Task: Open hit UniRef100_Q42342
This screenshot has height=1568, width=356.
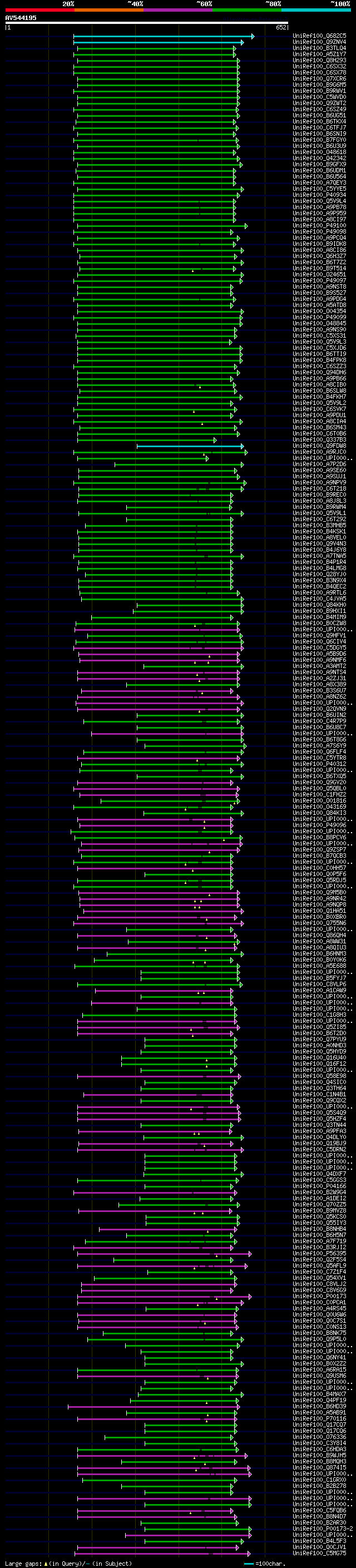Action: tap(319, 159)
